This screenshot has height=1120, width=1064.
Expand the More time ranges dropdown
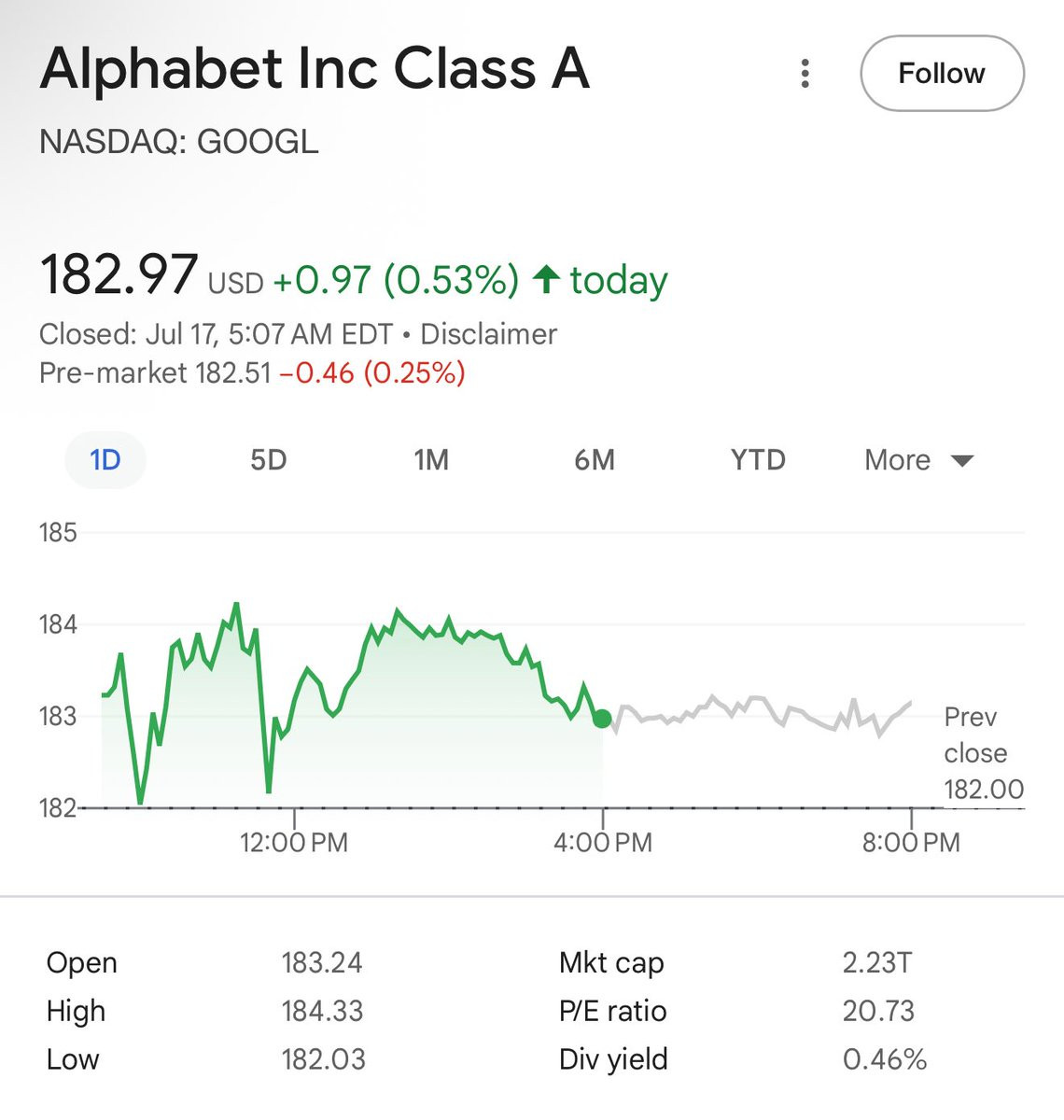pos(918,460)
